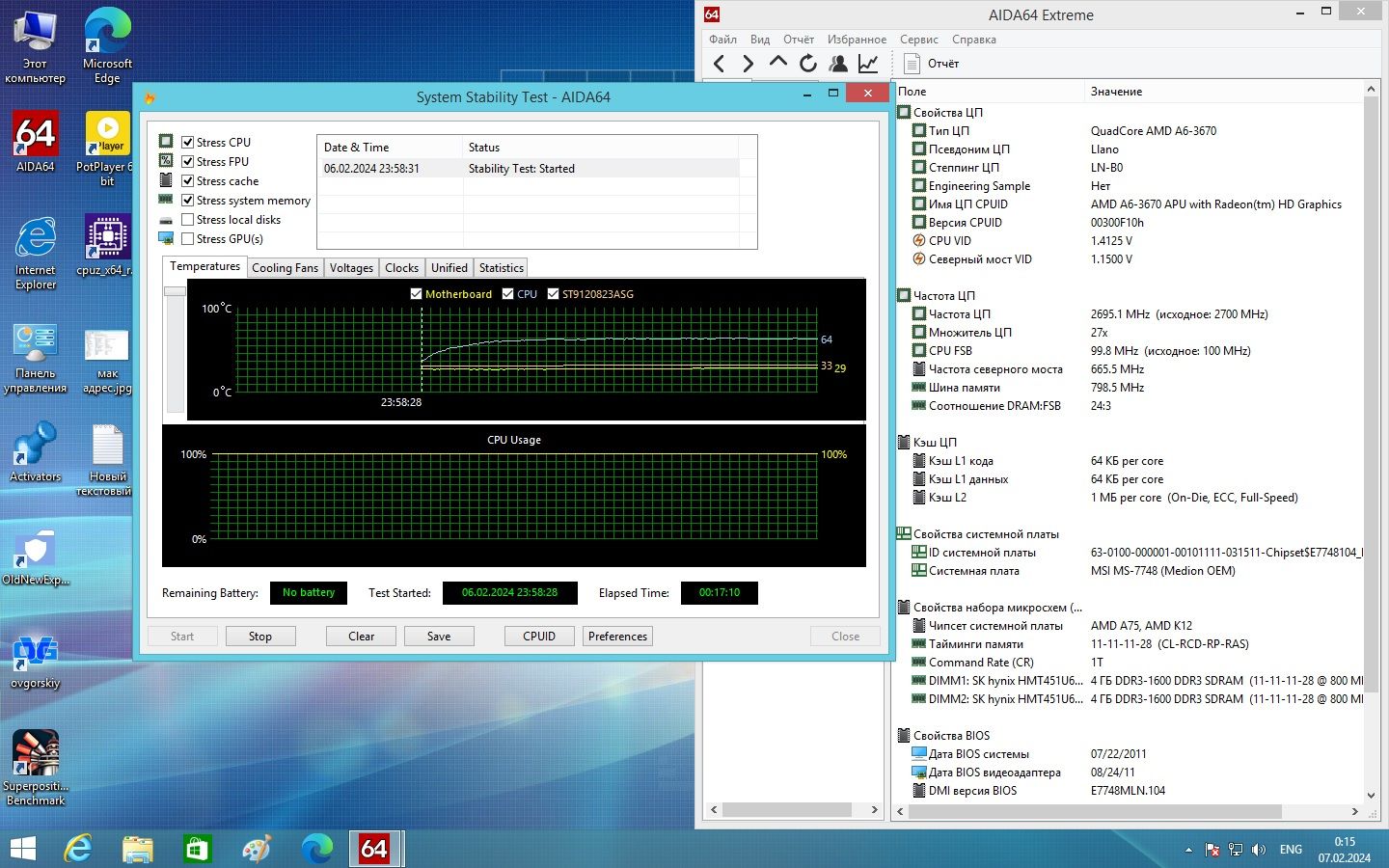Open cpuz_x64 desktop shortcut
1389x868 pixels.
(107, 245)
